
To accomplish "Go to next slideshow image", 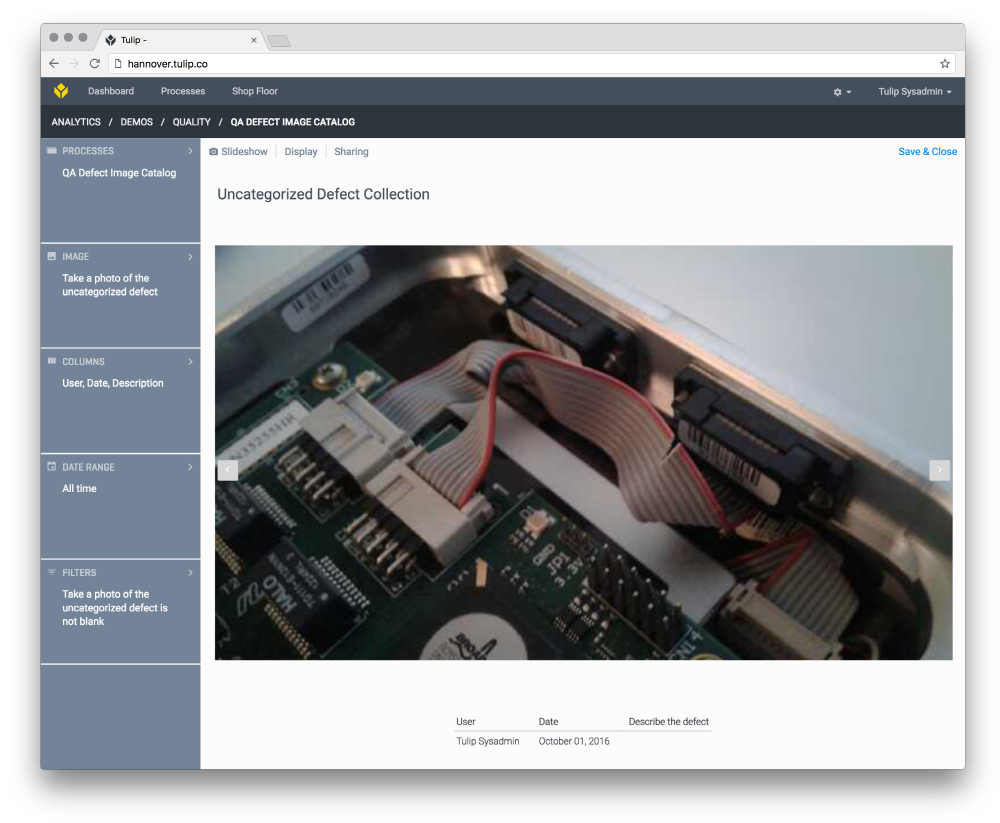I will click(x=939, y=470).
